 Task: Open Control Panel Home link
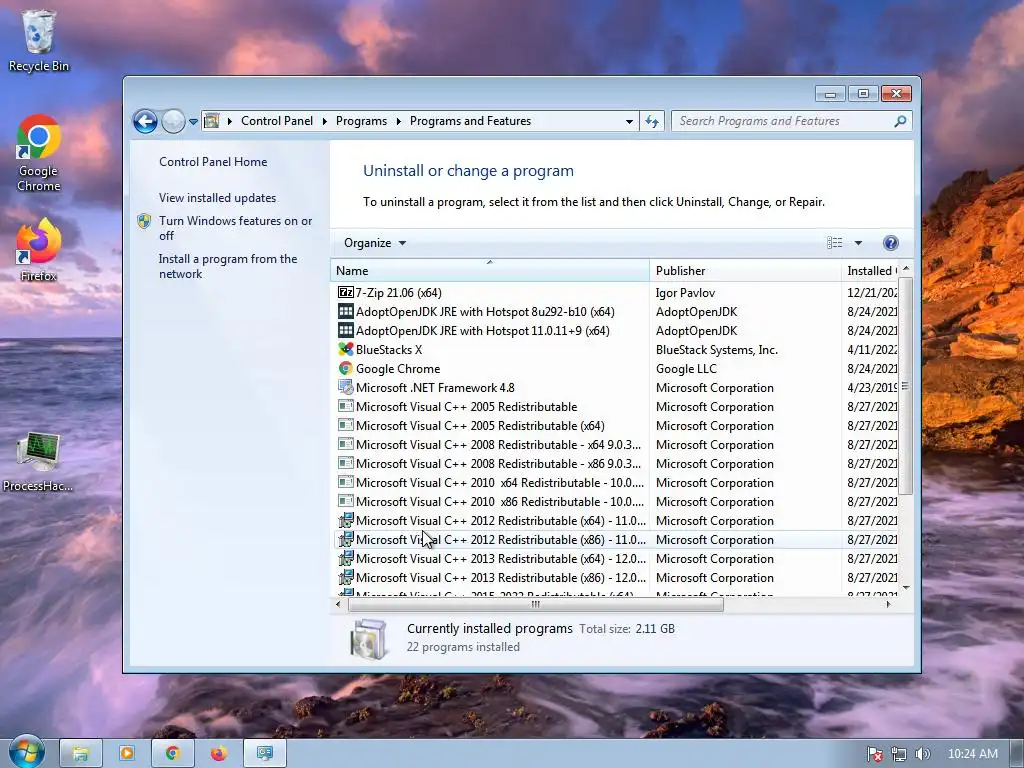(x=213, y=162)
